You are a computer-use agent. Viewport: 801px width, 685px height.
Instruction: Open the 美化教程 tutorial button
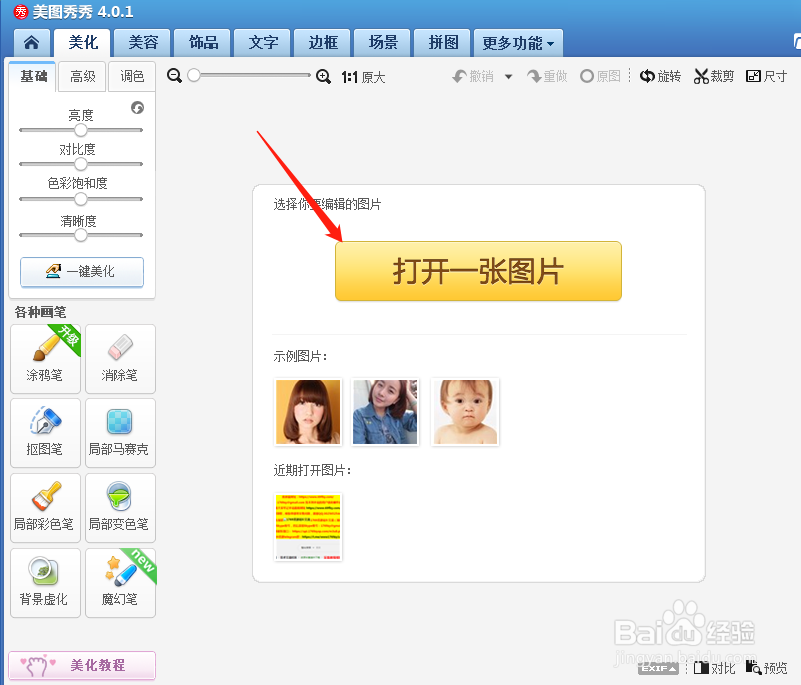point(82,665)
